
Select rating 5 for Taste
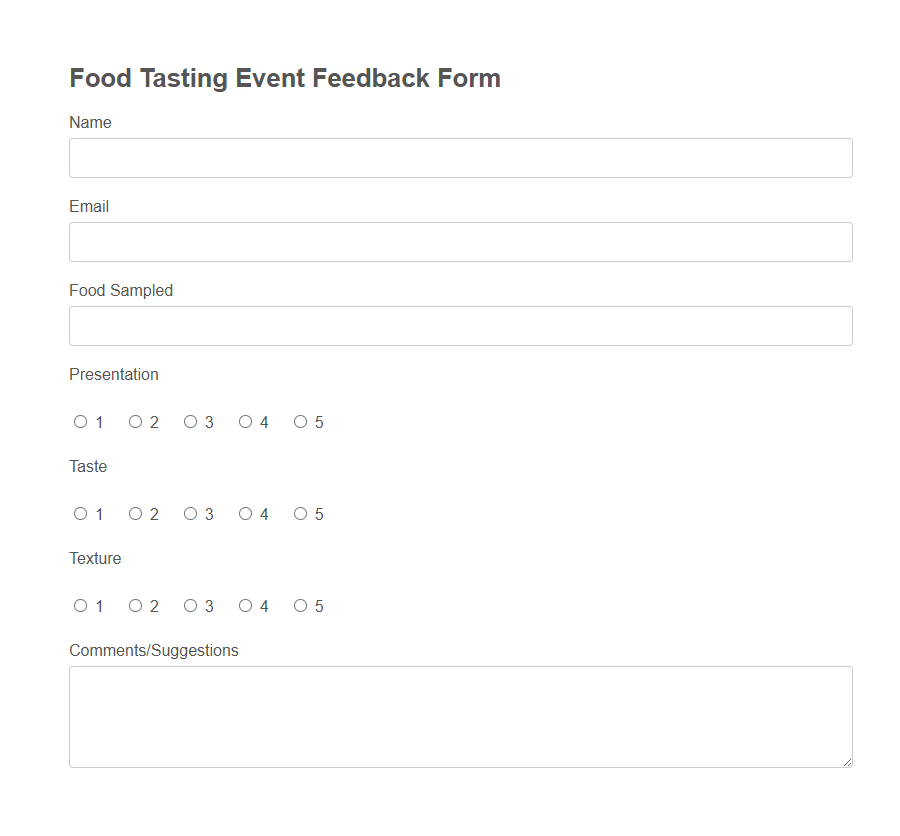tap(300, 513)
